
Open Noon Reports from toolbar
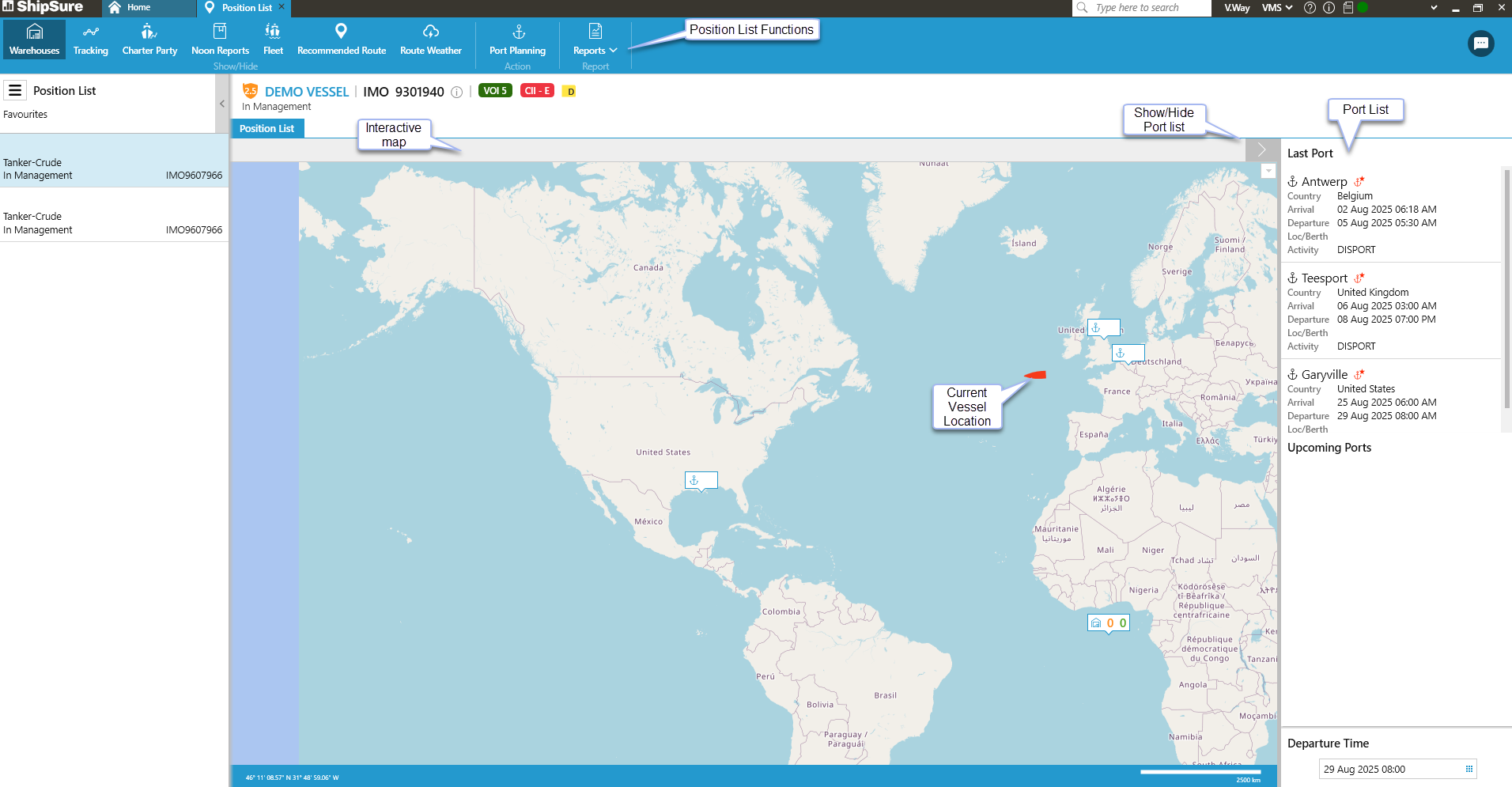pos(220,40)
